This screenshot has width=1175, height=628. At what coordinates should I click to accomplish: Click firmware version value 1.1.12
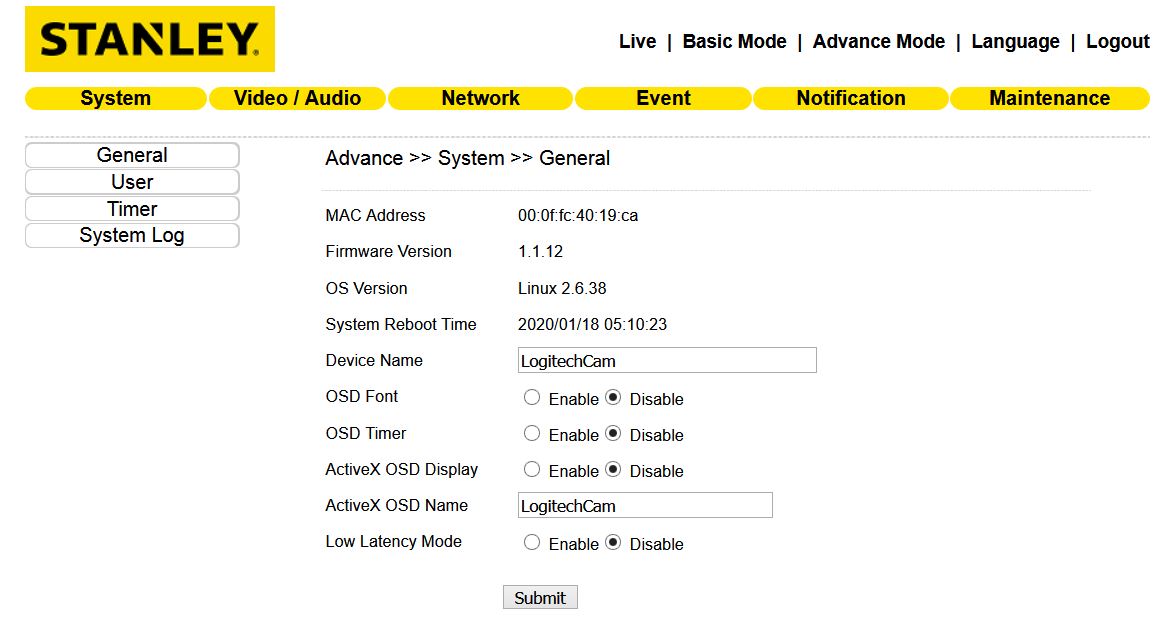pyautogui.click(x=540, y=252)
